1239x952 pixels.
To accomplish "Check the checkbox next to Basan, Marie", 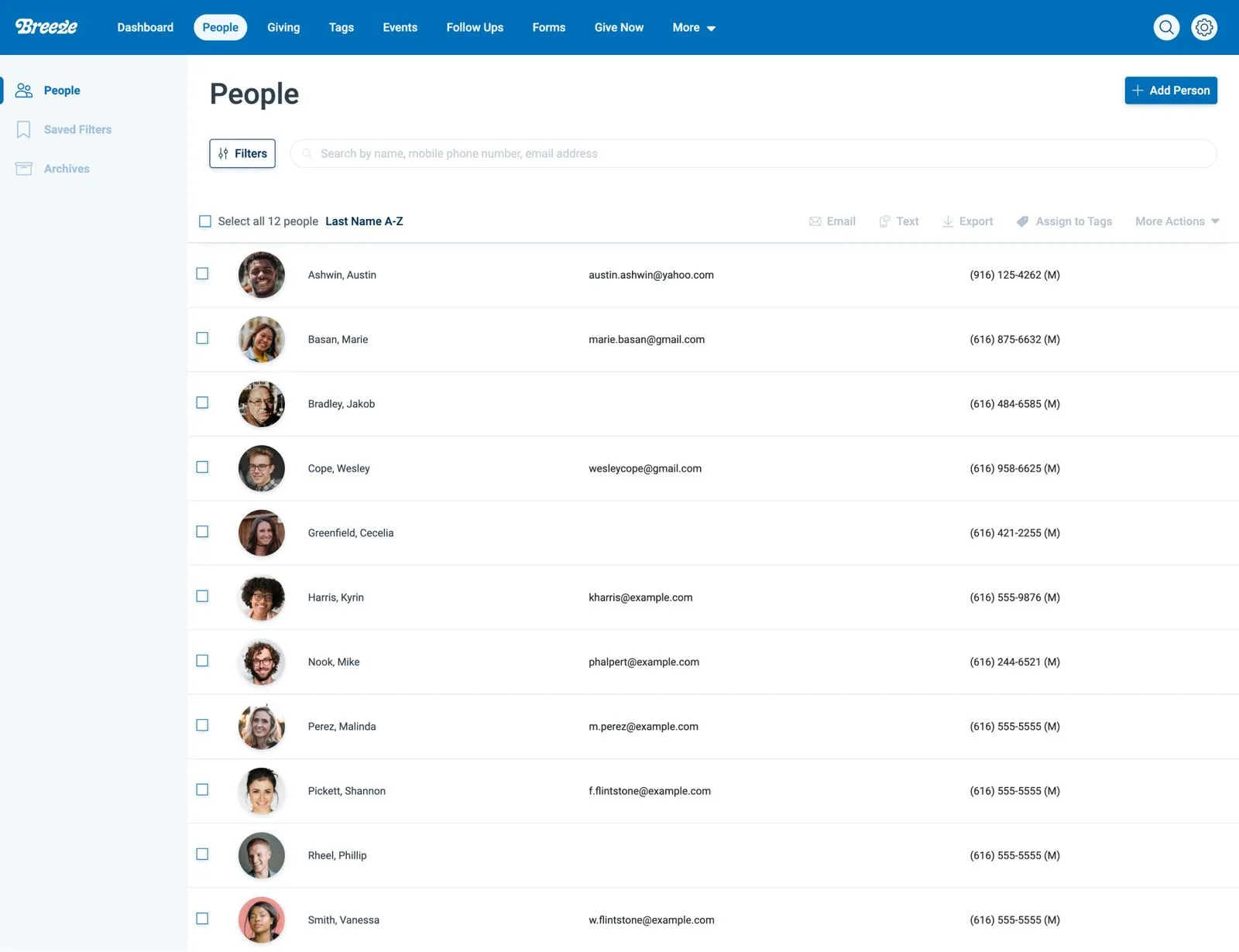I will (203, 338).
